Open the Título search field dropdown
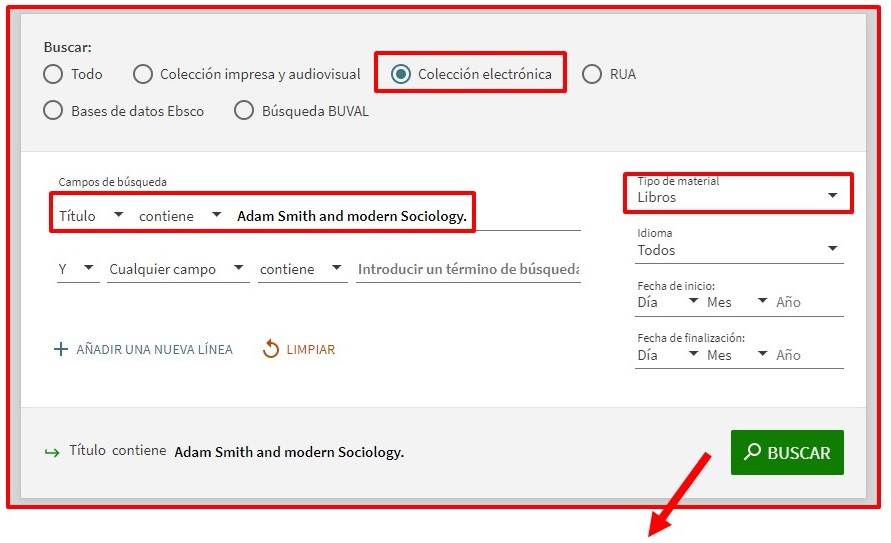Screen dimensions: 891x543 tap(91, 215)
